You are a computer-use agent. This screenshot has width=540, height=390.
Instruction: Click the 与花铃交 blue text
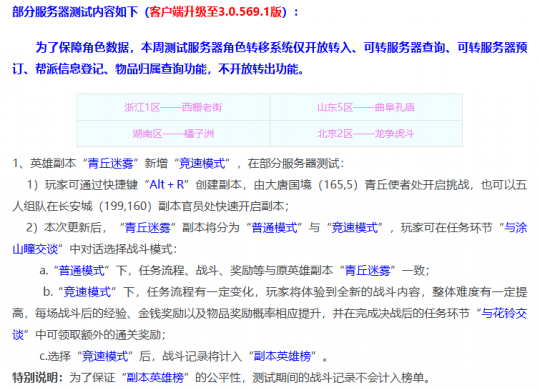pyautogui.click(x=504, y=313)
